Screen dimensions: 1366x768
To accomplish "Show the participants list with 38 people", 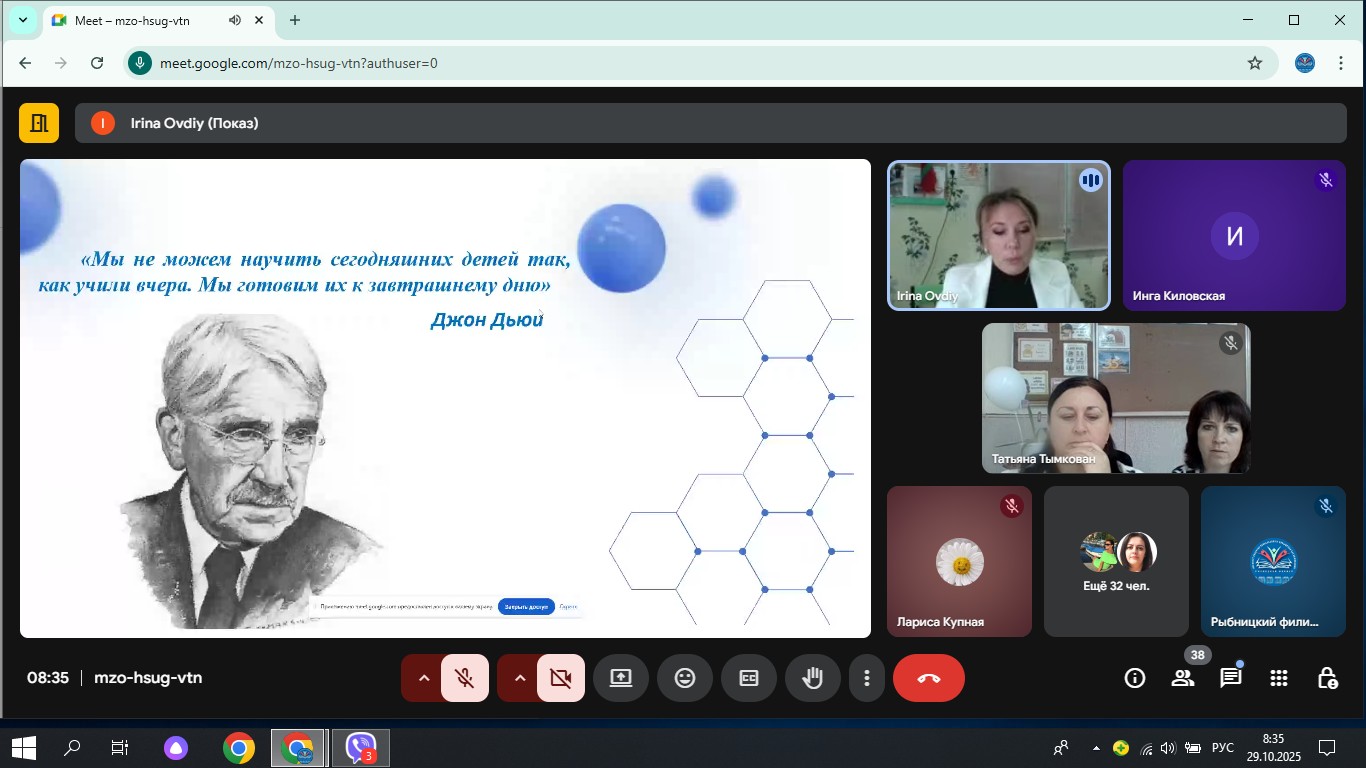I will pyautogui.click(x=1183, y=678).
